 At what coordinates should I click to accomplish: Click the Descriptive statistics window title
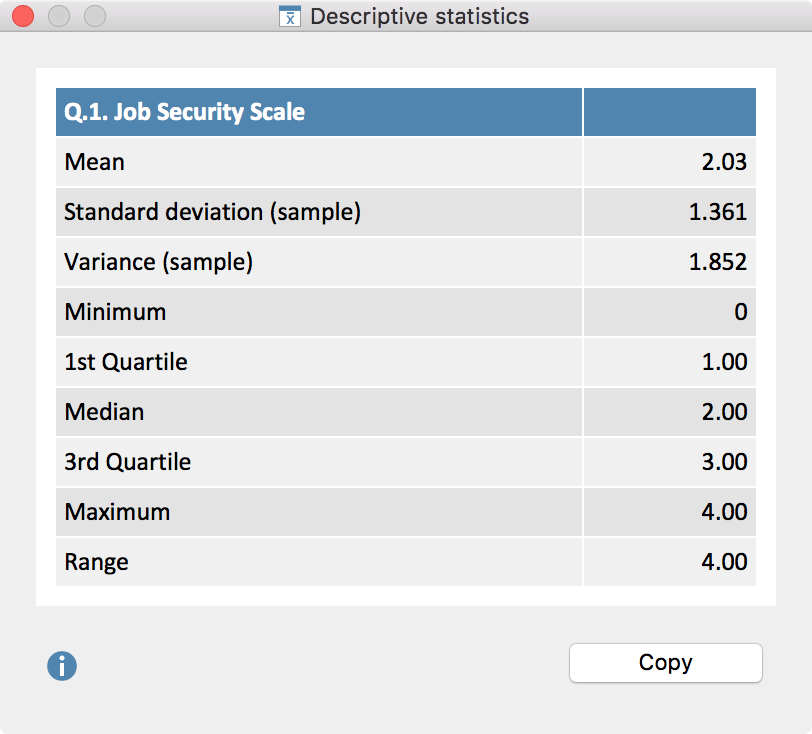pos(419,17)
